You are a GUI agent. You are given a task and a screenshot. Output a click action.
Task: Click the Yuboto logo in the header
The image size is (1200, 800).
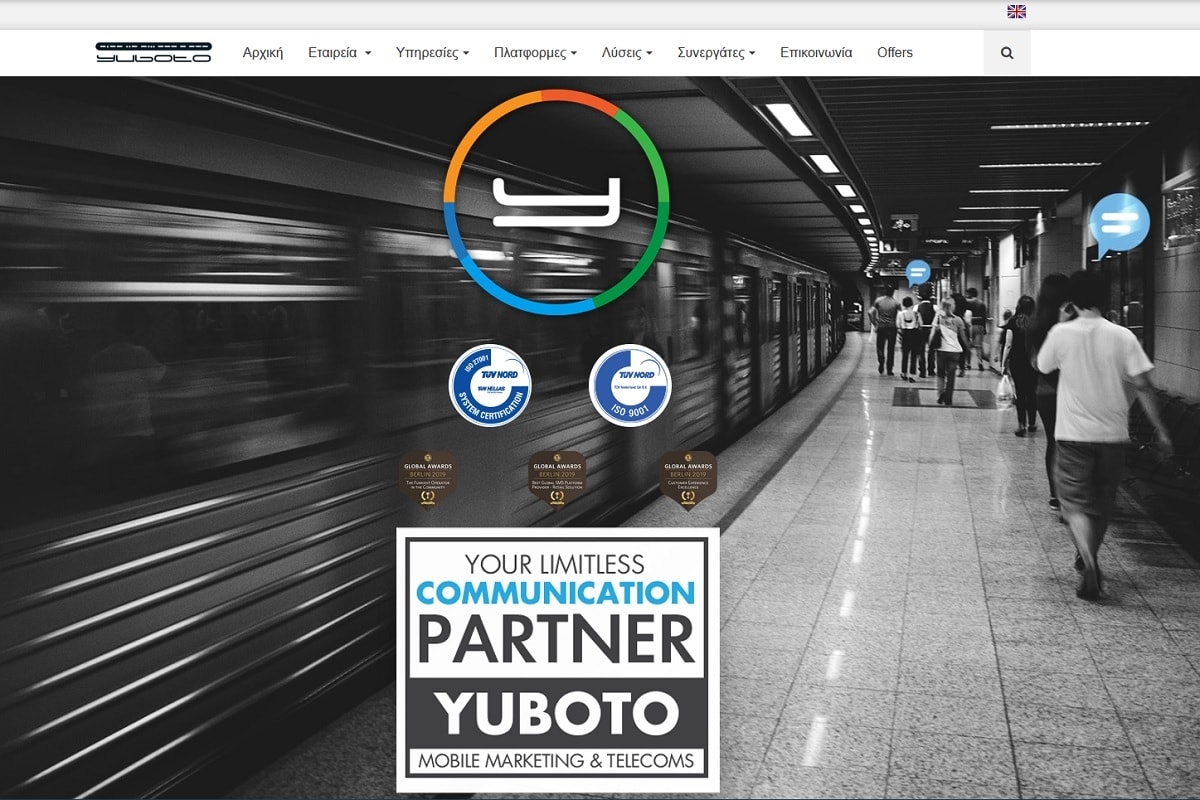[153, 53]
